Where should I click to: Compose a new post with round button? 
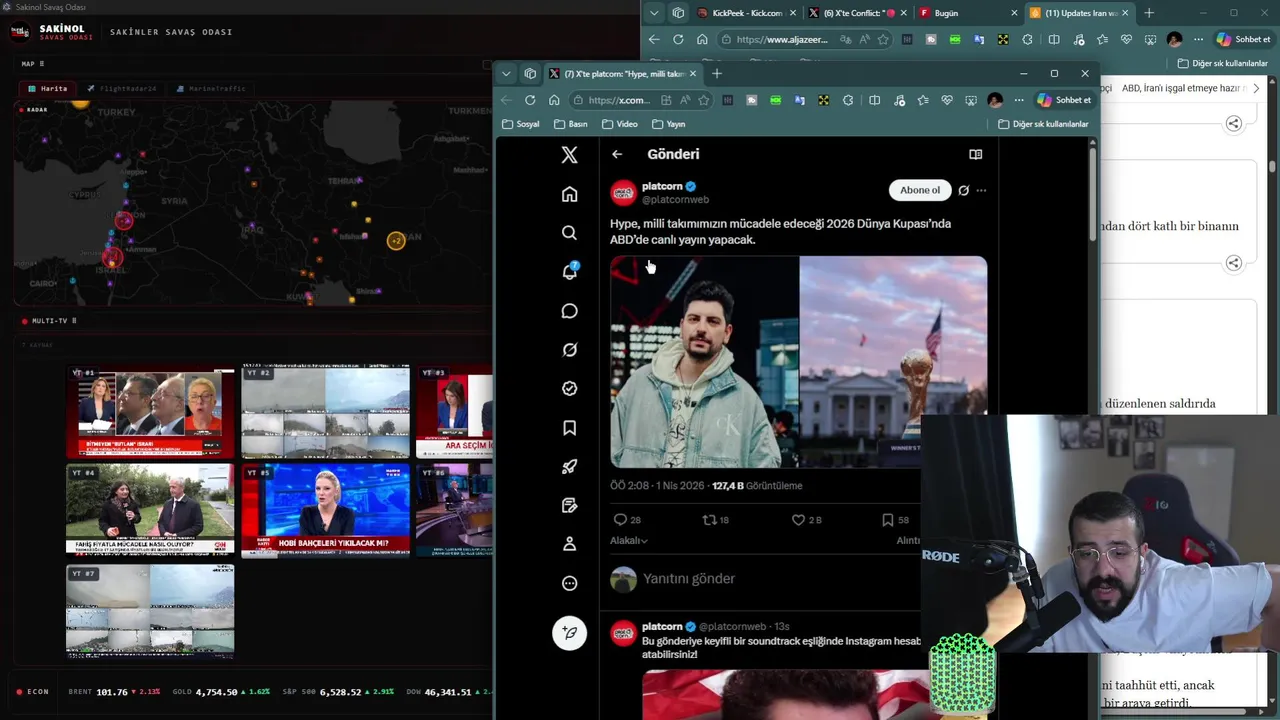(570, 633)
